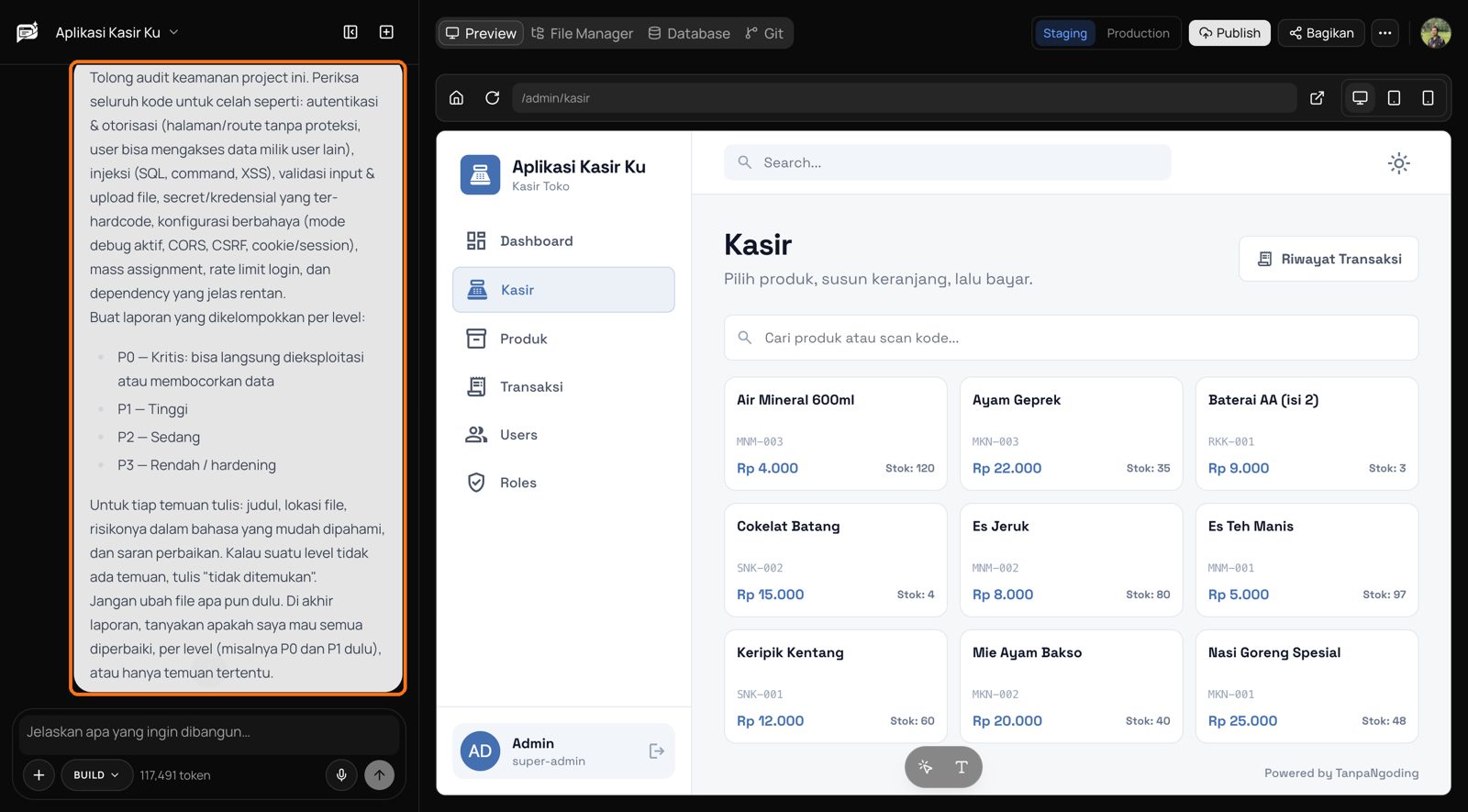Open the Produk sidebar item
This screenshot has width=1468, height=812.
[x=563, y=339]
